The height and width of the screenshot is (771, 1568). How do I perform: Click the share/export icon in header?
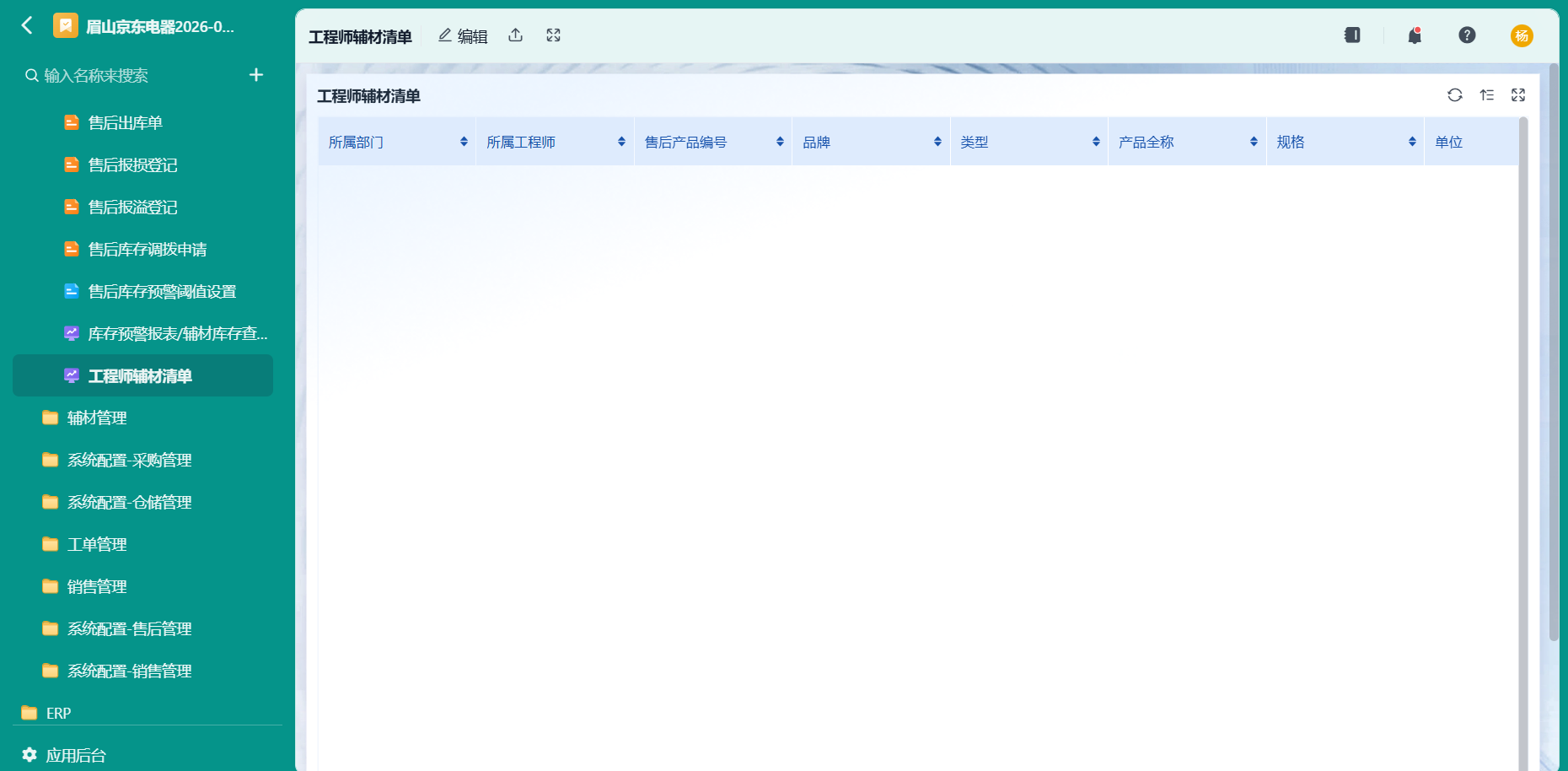516,35
